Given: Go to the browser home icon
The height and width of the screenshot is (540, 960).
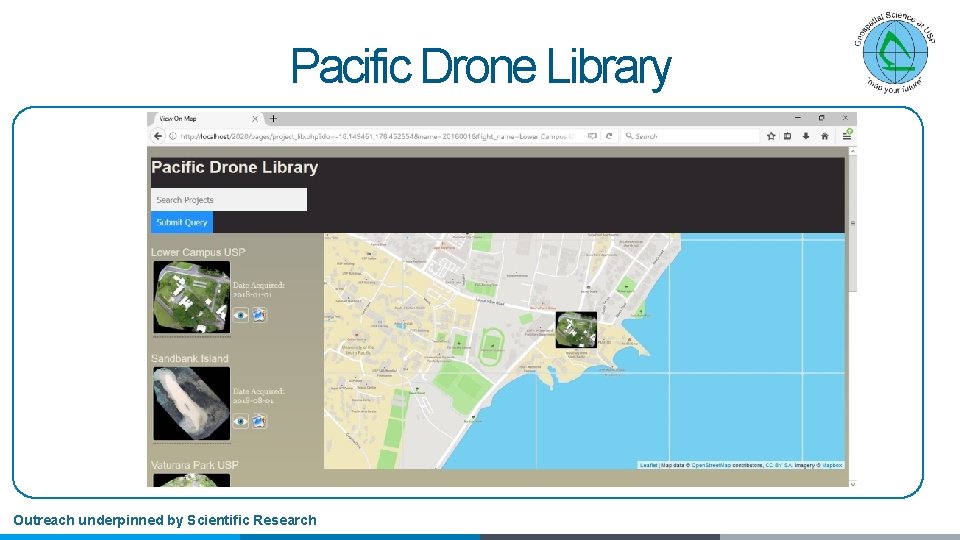Looking at the screenshot, I should 825,136.
